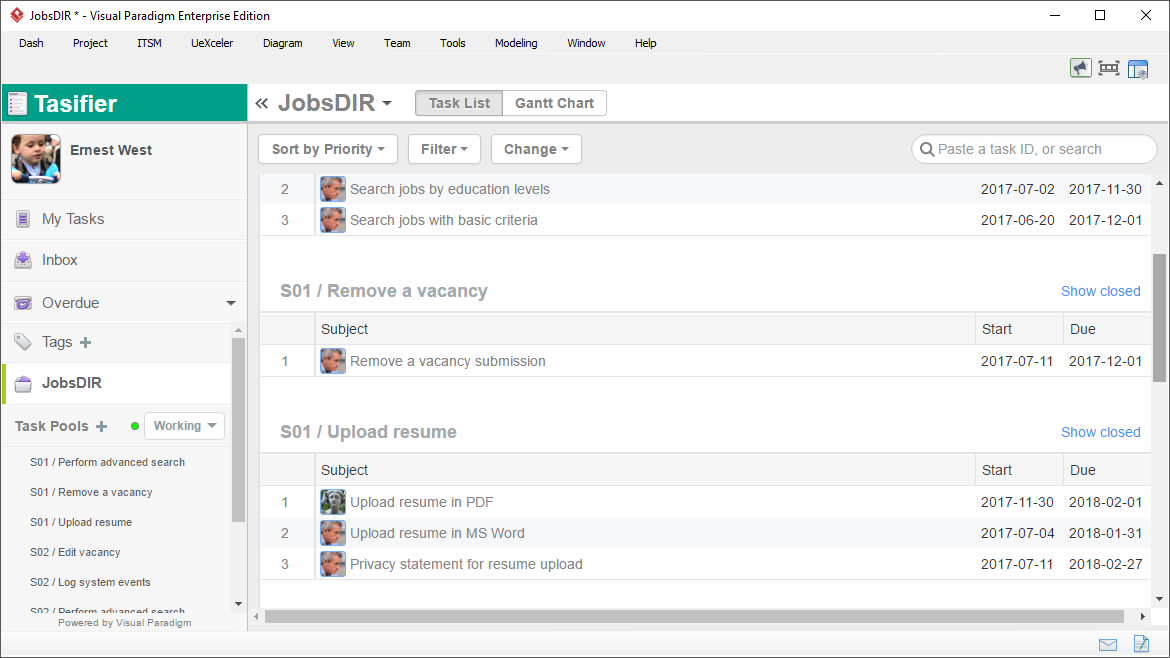Open task Upload resume in MS Word

click(437, 533)
